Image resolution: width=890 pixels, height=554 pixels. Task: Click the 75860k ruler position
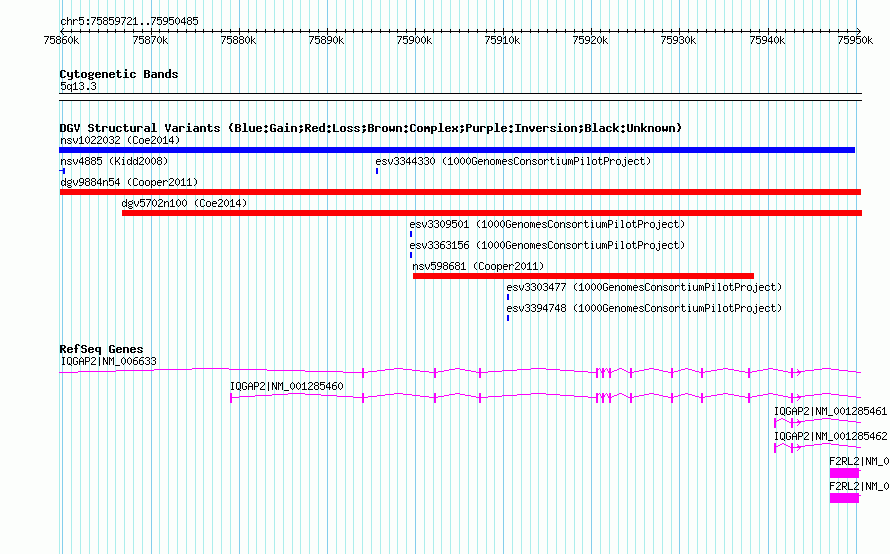tap(61, 40)
